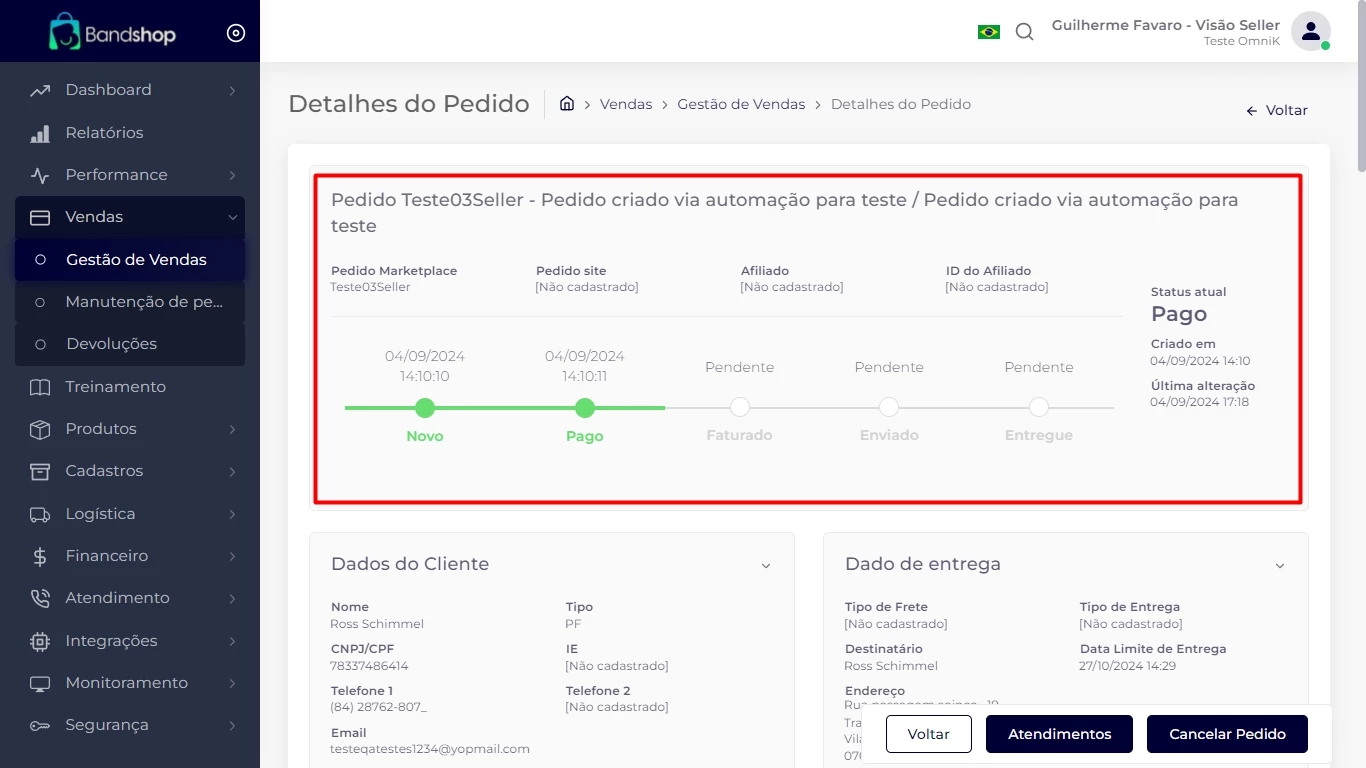Click the Gestão de Vendas breadcrumb link
1366x768 pixels.
point(741,104)
